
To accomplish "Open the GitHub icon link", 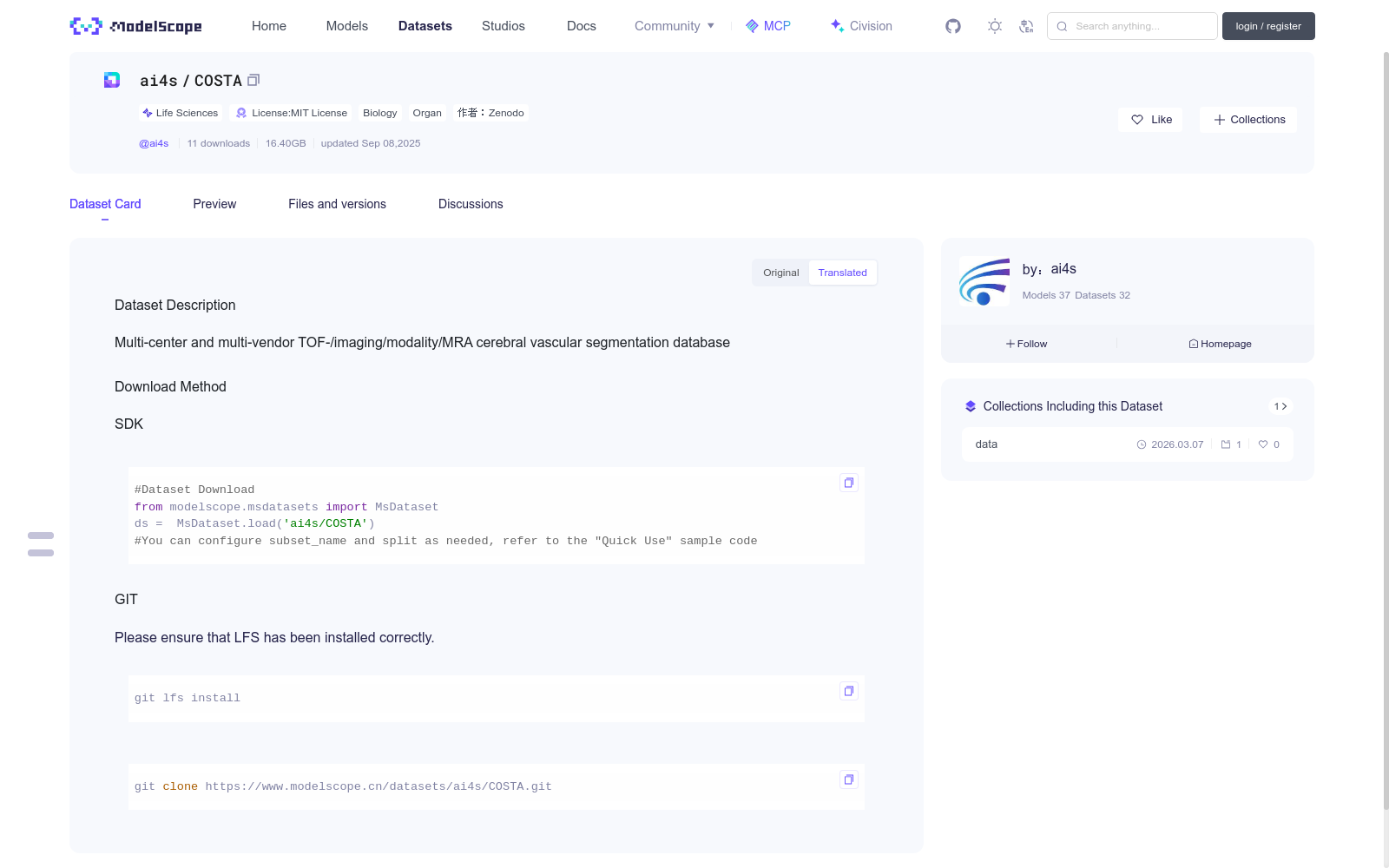I will (953, 26).
